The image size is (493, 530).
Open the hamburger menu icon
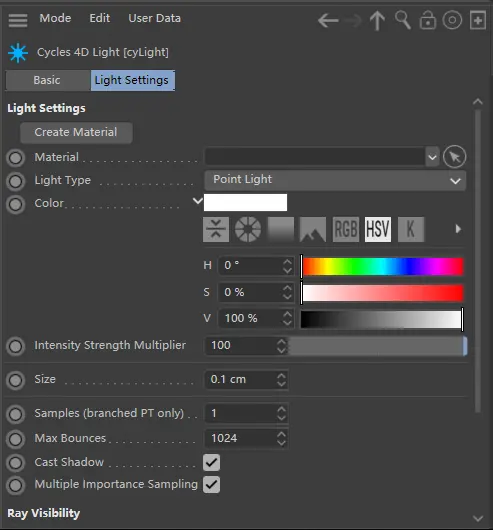(x=18, y=20)
